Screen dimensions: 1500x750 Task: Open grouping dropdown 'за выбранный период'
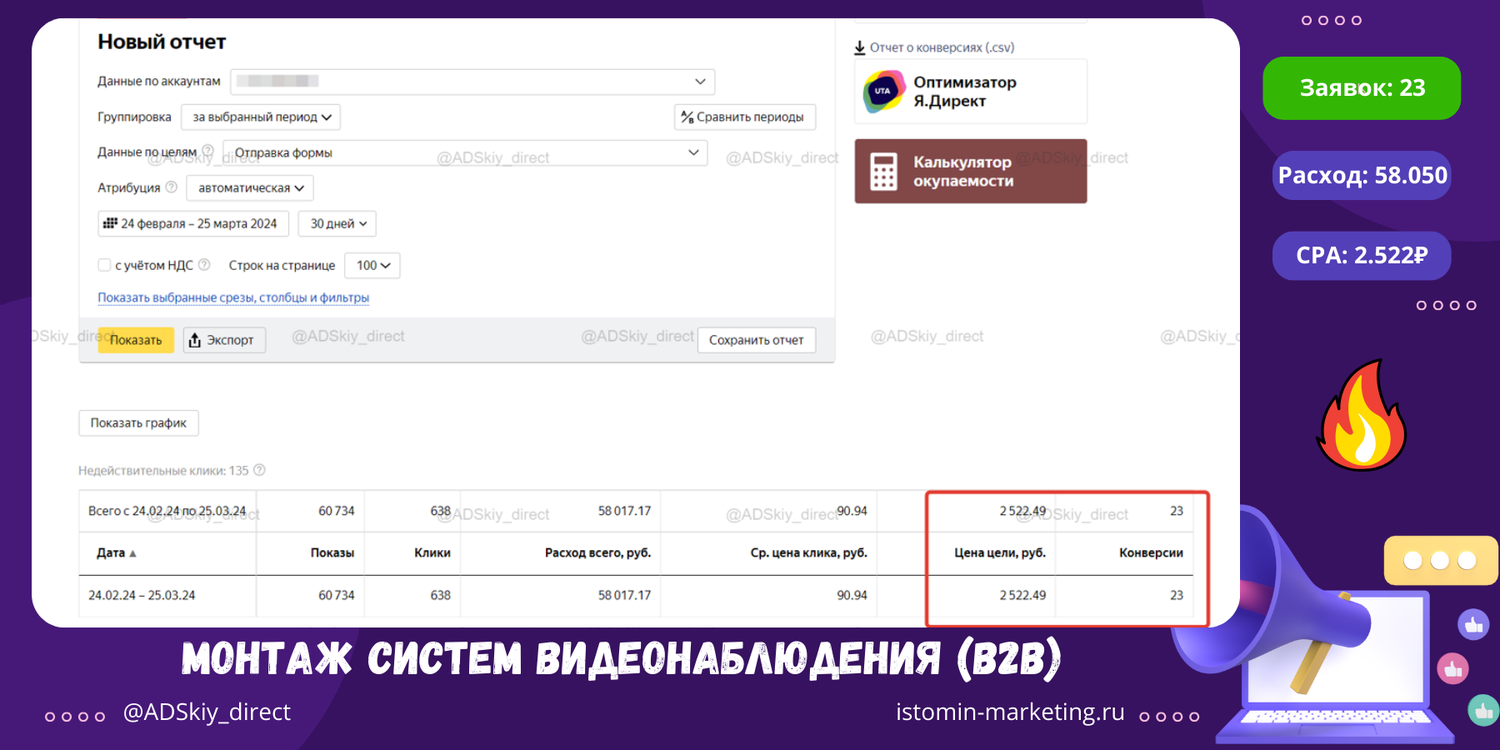(x=261, y=117)
